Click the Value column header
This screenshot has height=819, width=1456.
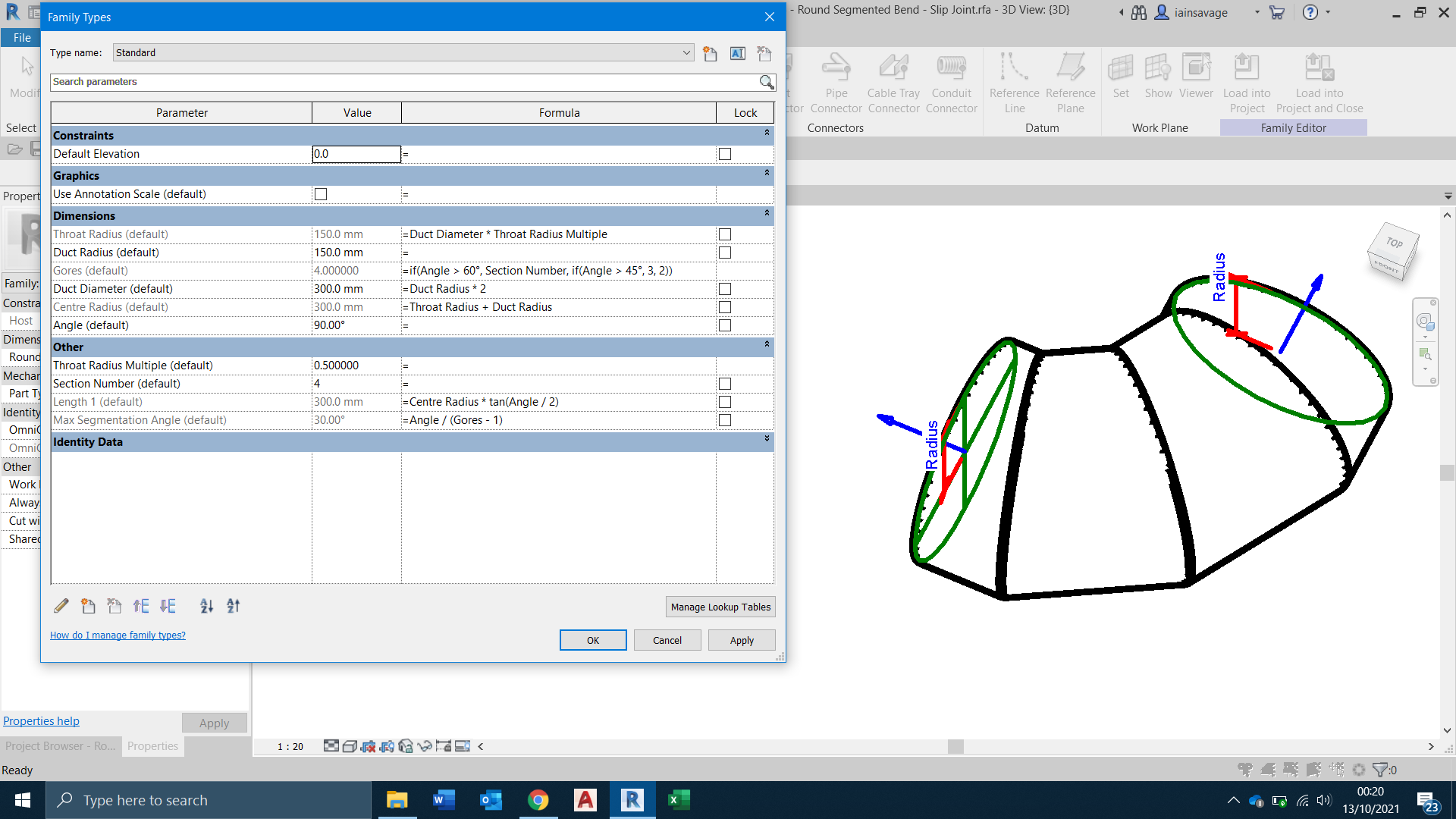coord(357,112)
